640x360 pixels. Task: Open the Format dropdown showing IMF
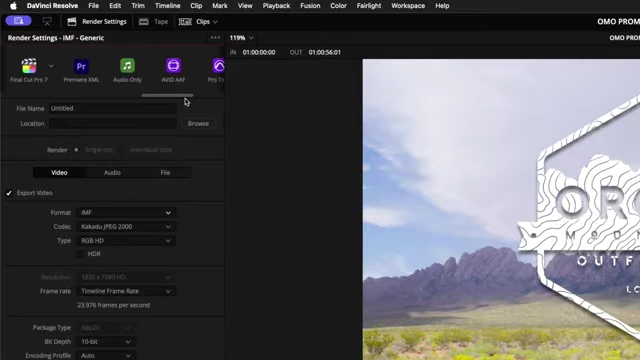click(x=126, y=213)
